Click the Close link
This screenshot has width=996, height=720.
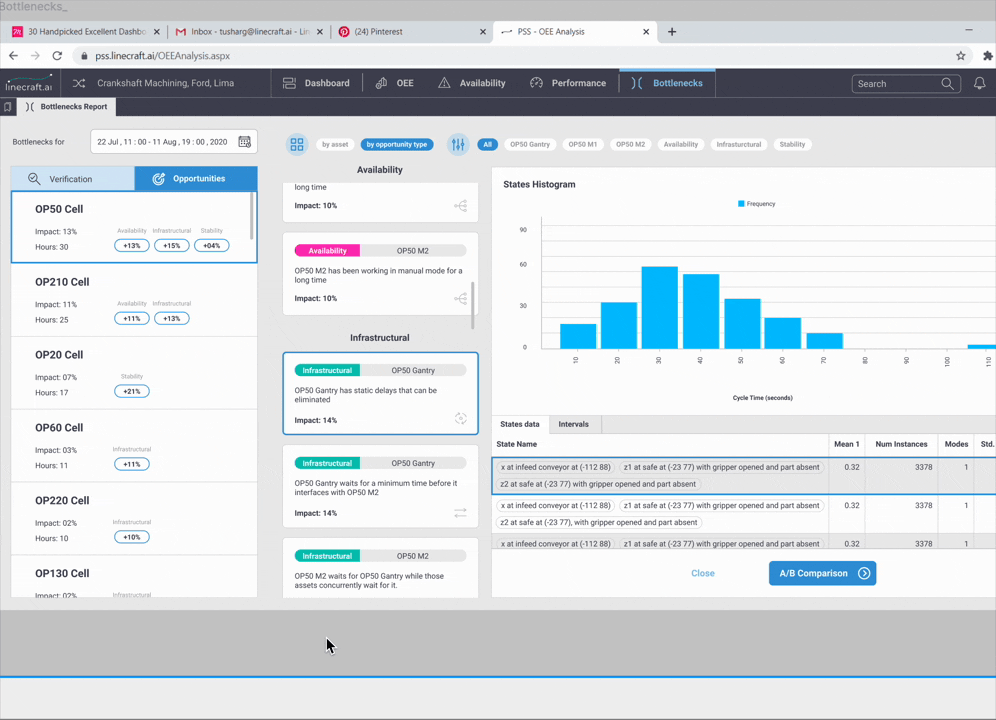tap(703, 573)
